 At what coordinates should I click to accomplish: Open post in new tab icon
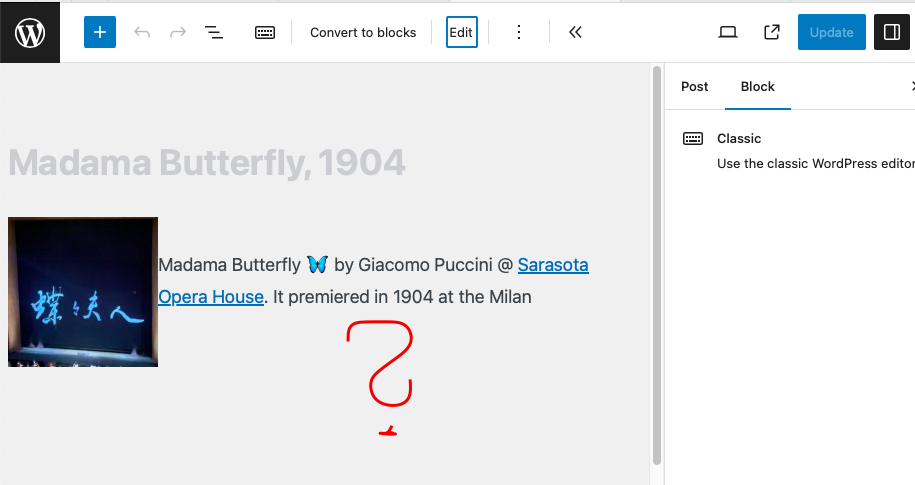pyautogui.click(x=772, y=32)
